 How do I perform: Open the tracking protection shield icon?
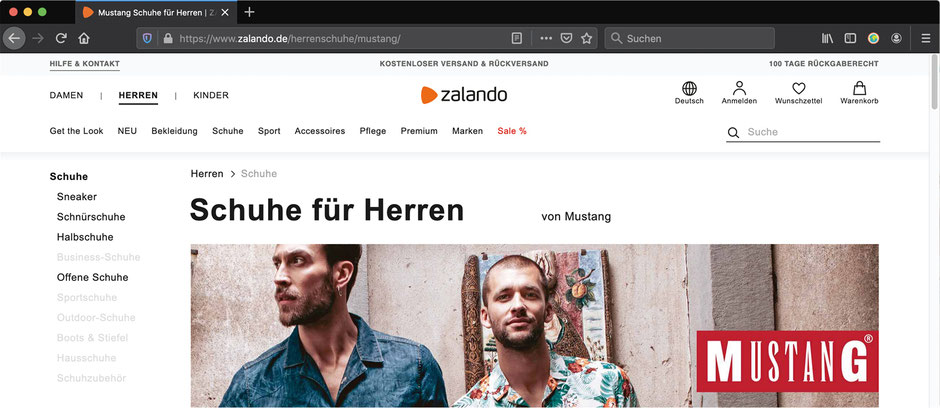point(147,38)
